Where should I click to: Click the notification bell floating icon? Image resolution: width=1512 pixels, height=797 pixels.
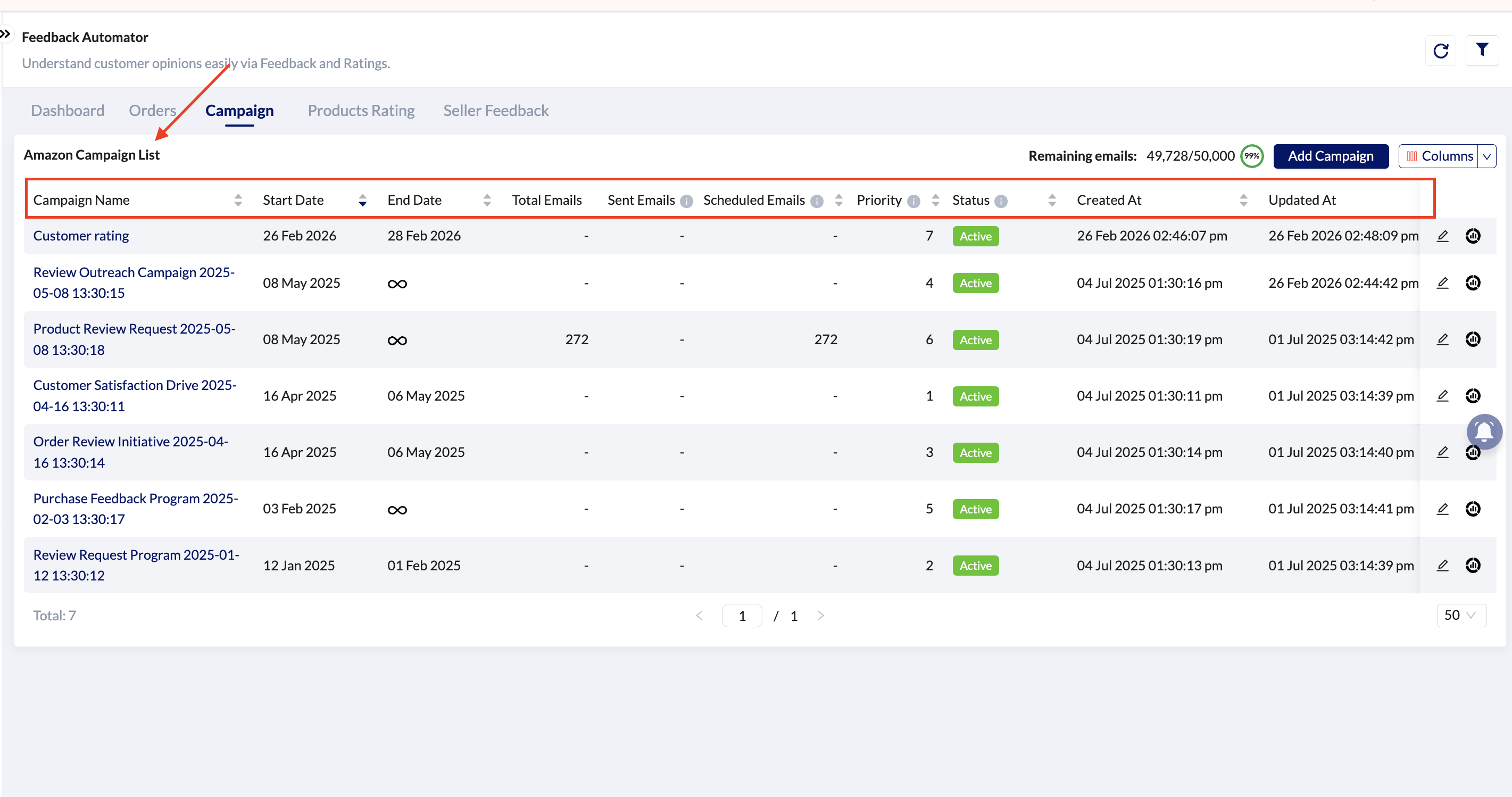point(1484,432)
